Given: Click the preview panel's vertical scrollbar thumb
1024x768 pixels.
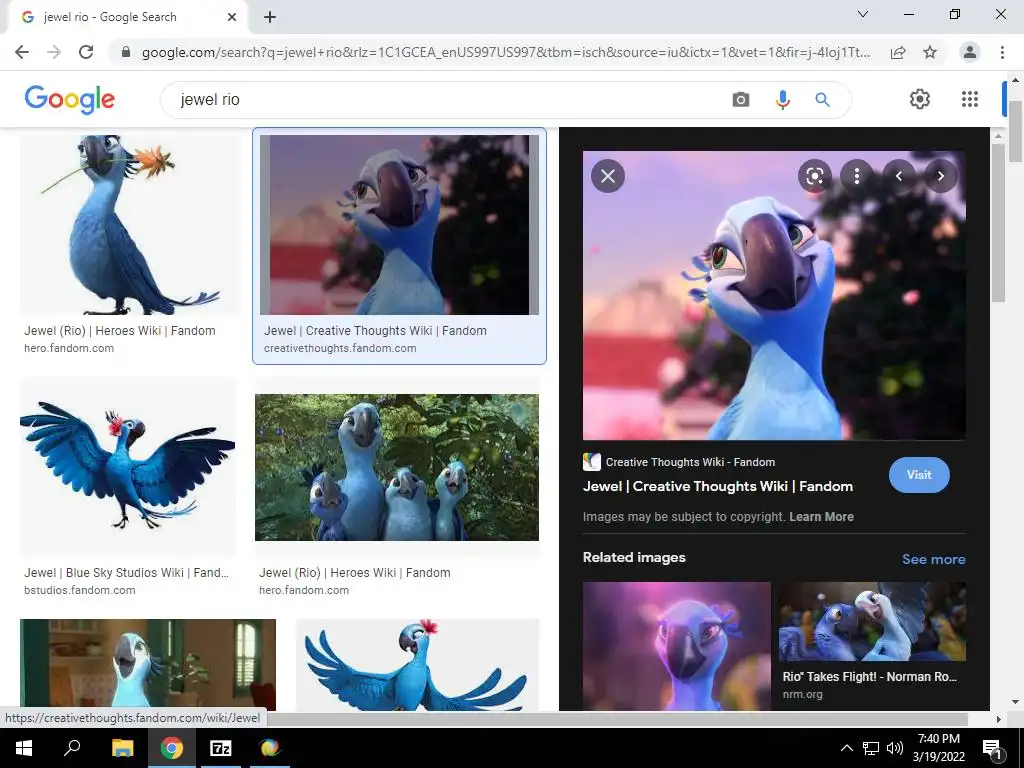Looking at the screenshot, I should point(999,223).
